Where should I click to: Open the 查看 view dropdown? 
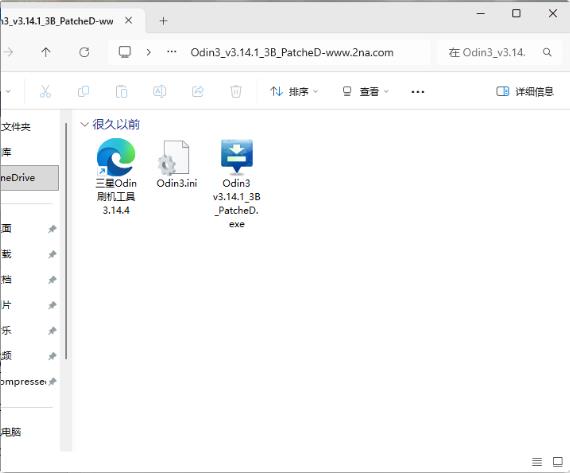pyautogui.click(x=365, y=91)
